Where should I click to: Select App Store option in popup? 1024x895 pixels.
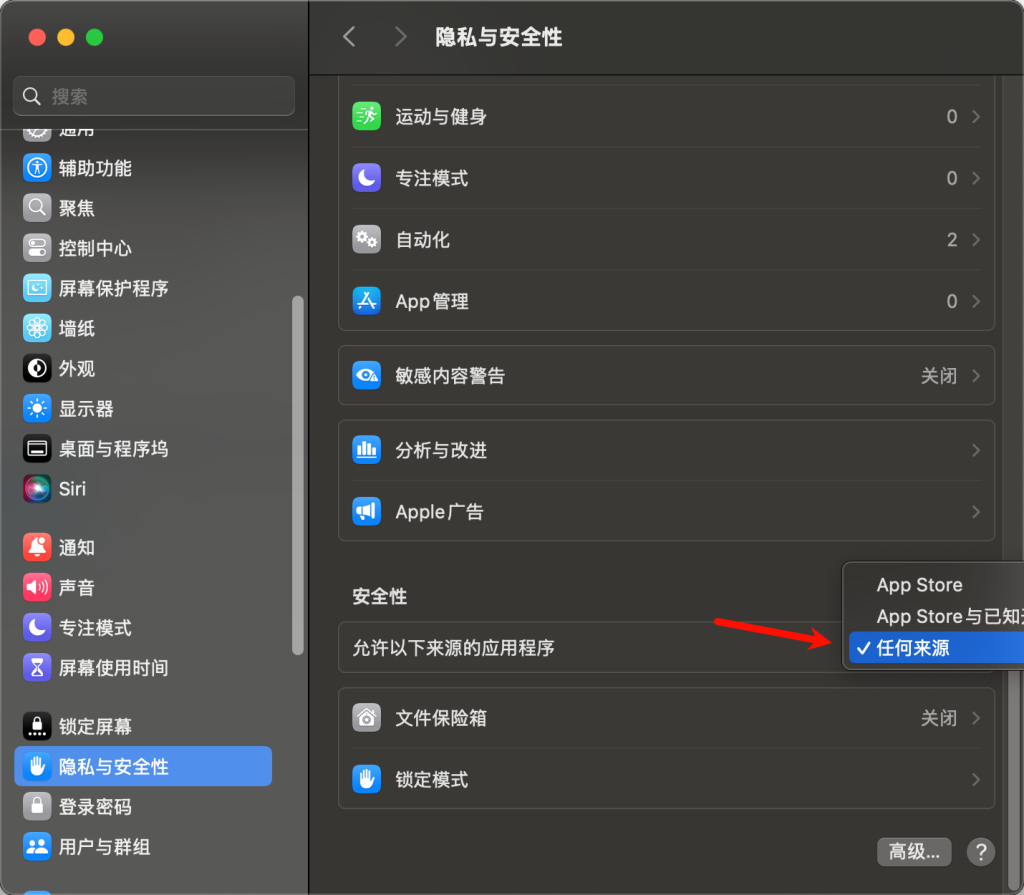pyautogui.click(x=919, y=585)
